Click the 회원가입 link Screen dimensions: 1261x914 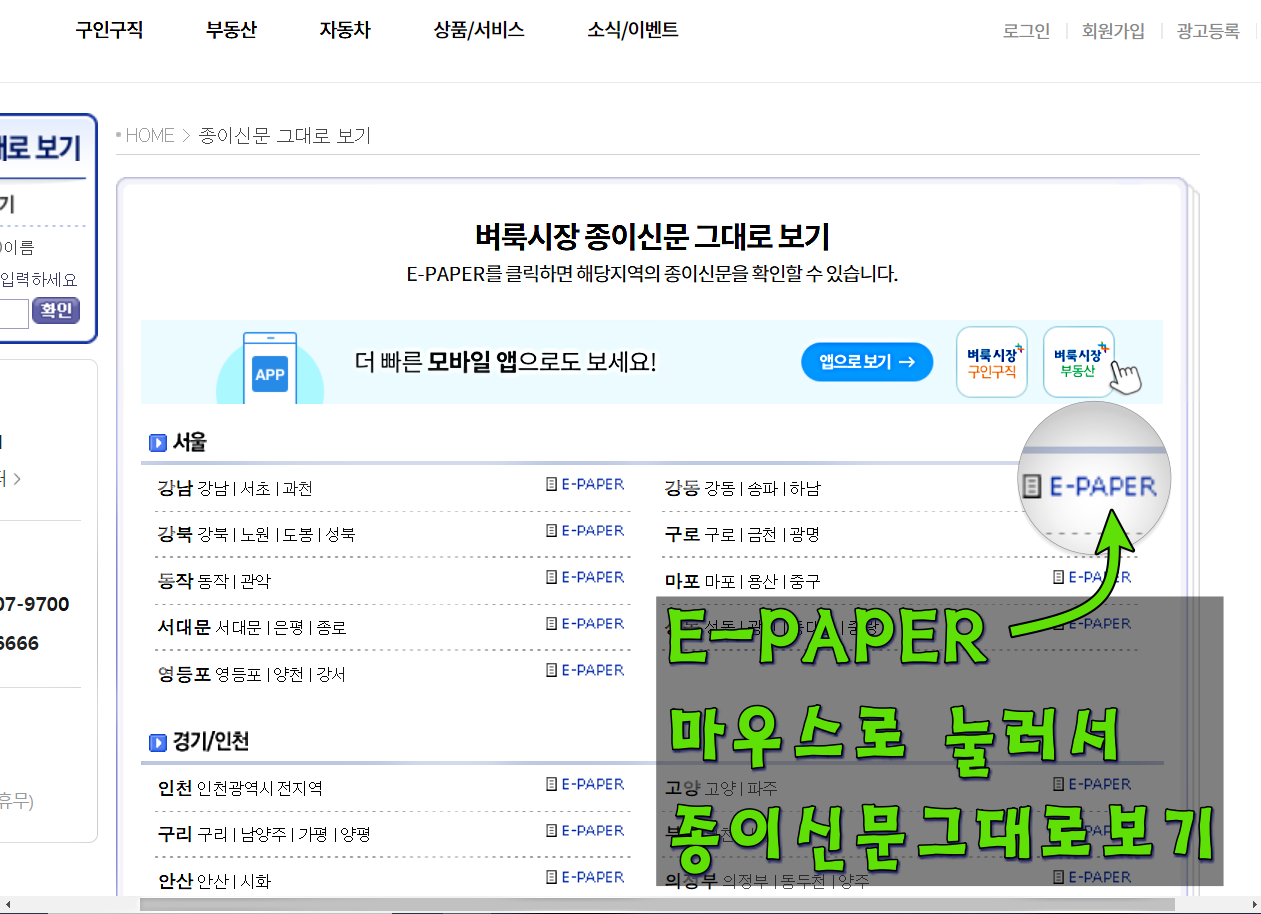1113,31
